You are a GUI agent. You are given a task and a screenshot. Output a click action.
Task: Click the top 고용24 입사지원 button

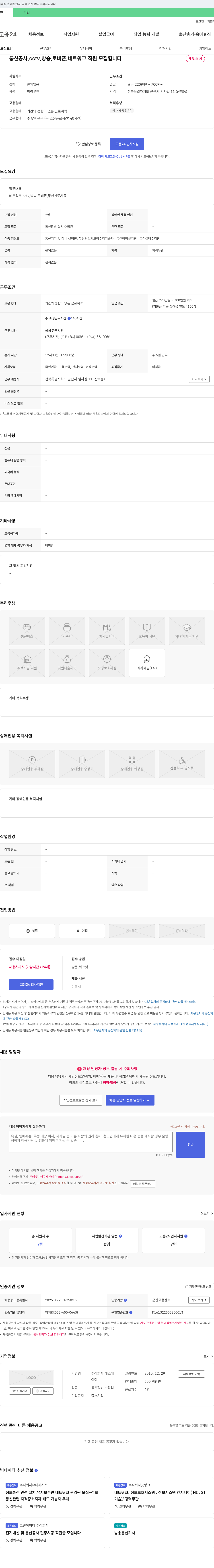127,144
